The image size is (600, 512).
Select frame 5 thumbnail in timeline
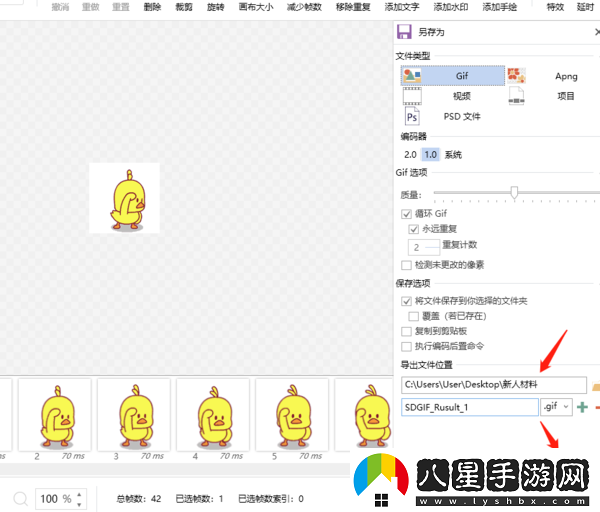coord(292,415)
